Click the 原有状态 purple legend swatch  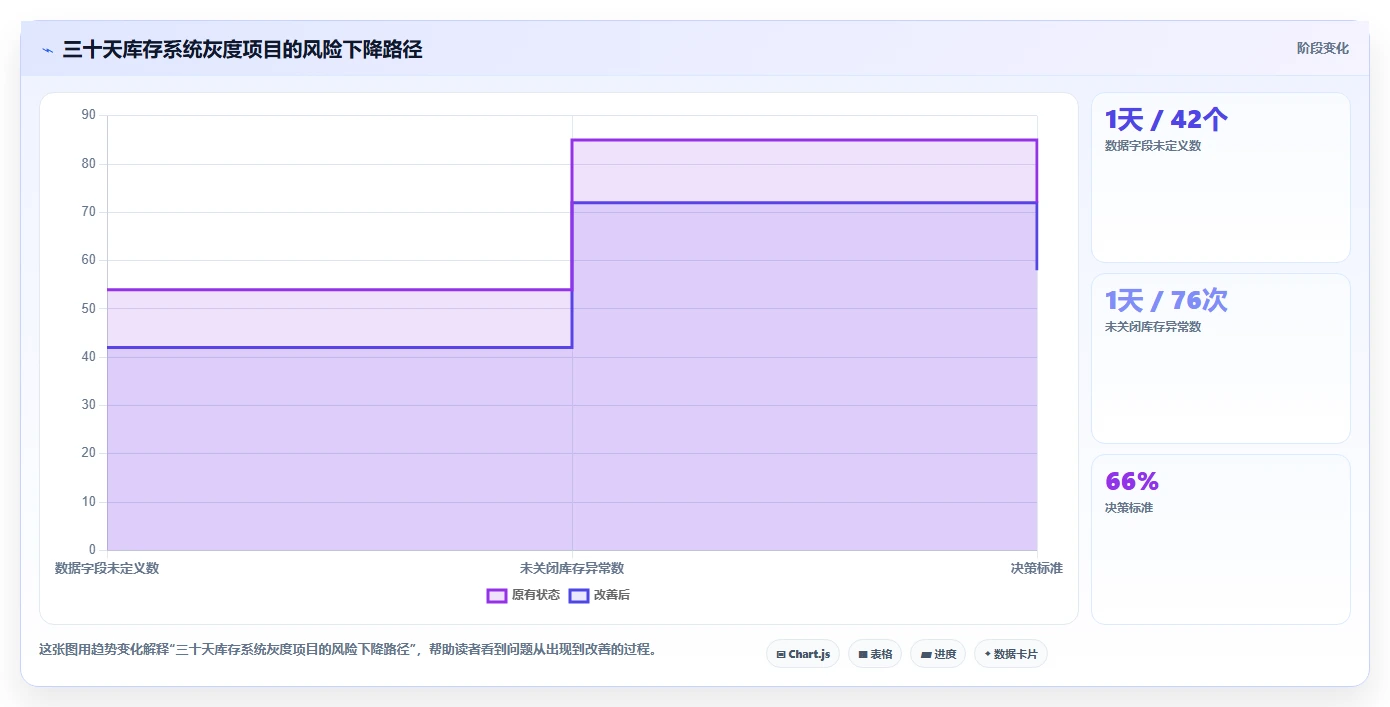[x=497, y=595]
